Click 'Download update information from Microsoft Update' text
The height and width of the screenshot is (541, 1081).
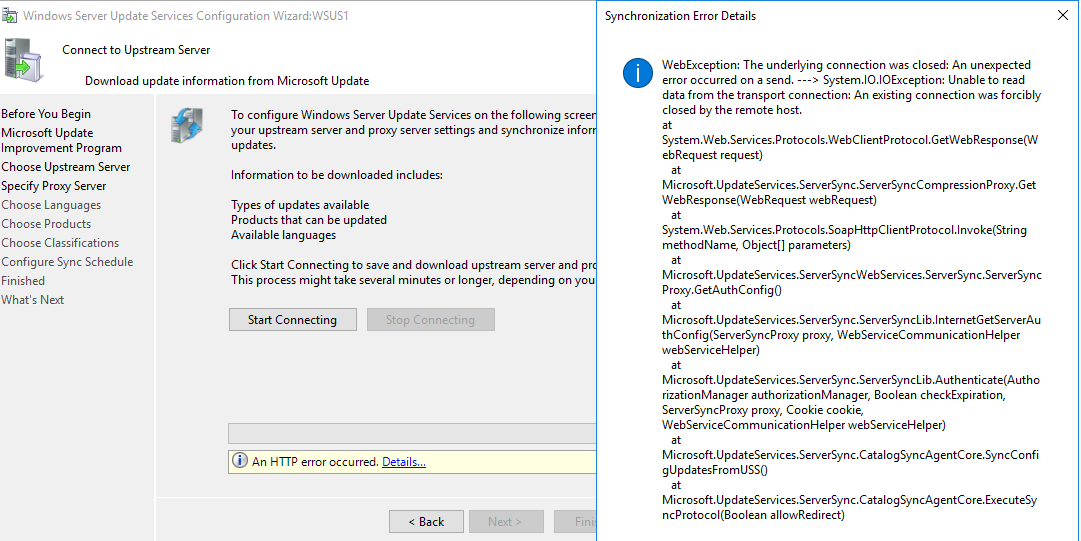(227, 81)
